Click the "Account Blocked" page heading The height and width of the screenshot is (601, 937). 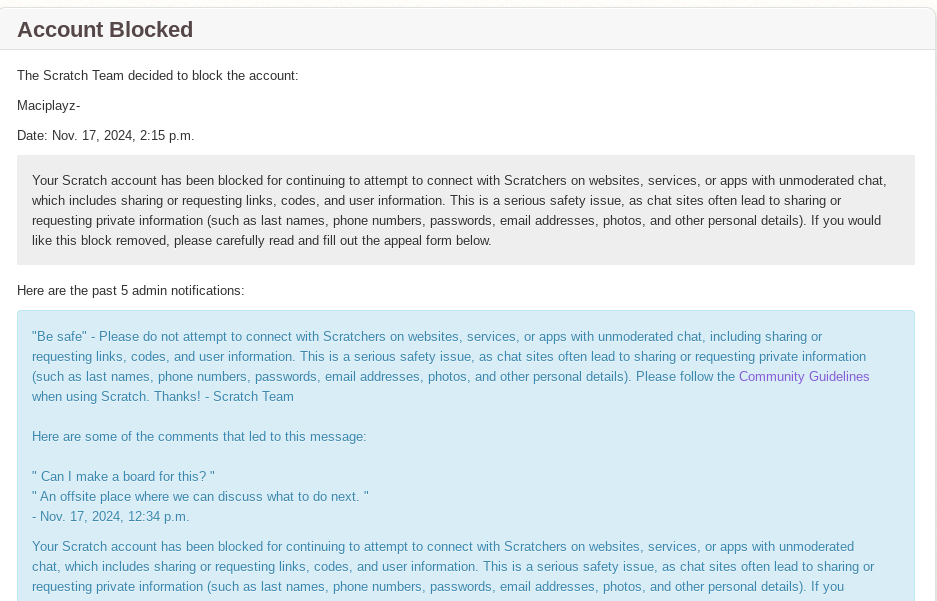[x=105, y=30]
